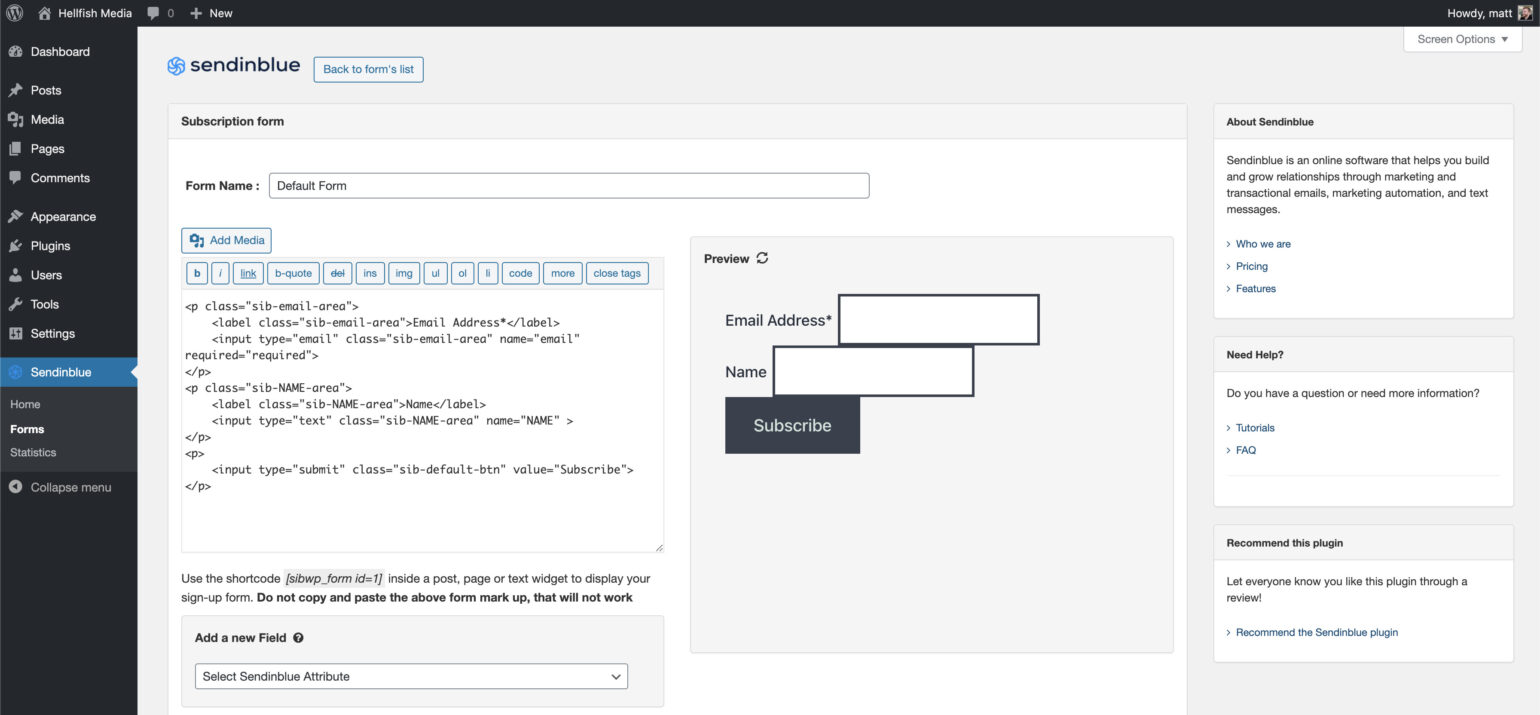Screen dimensions: 1540x715
Task: Go to Sendinblue Home submenu
Action: 25,404
